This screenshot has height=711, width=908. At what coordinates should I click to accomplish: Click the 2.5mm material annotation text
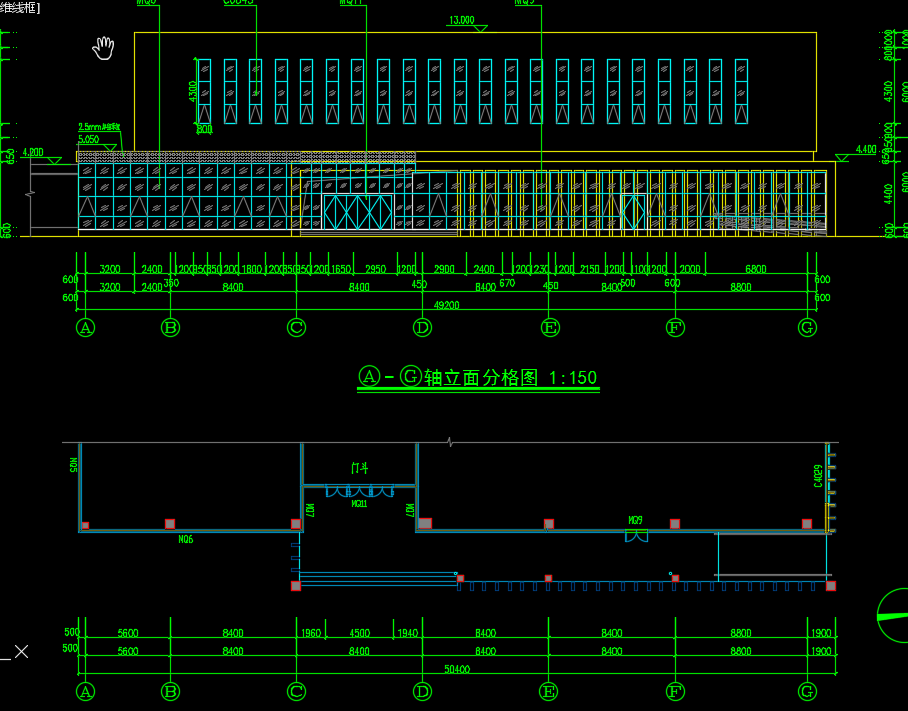point(100,127)
